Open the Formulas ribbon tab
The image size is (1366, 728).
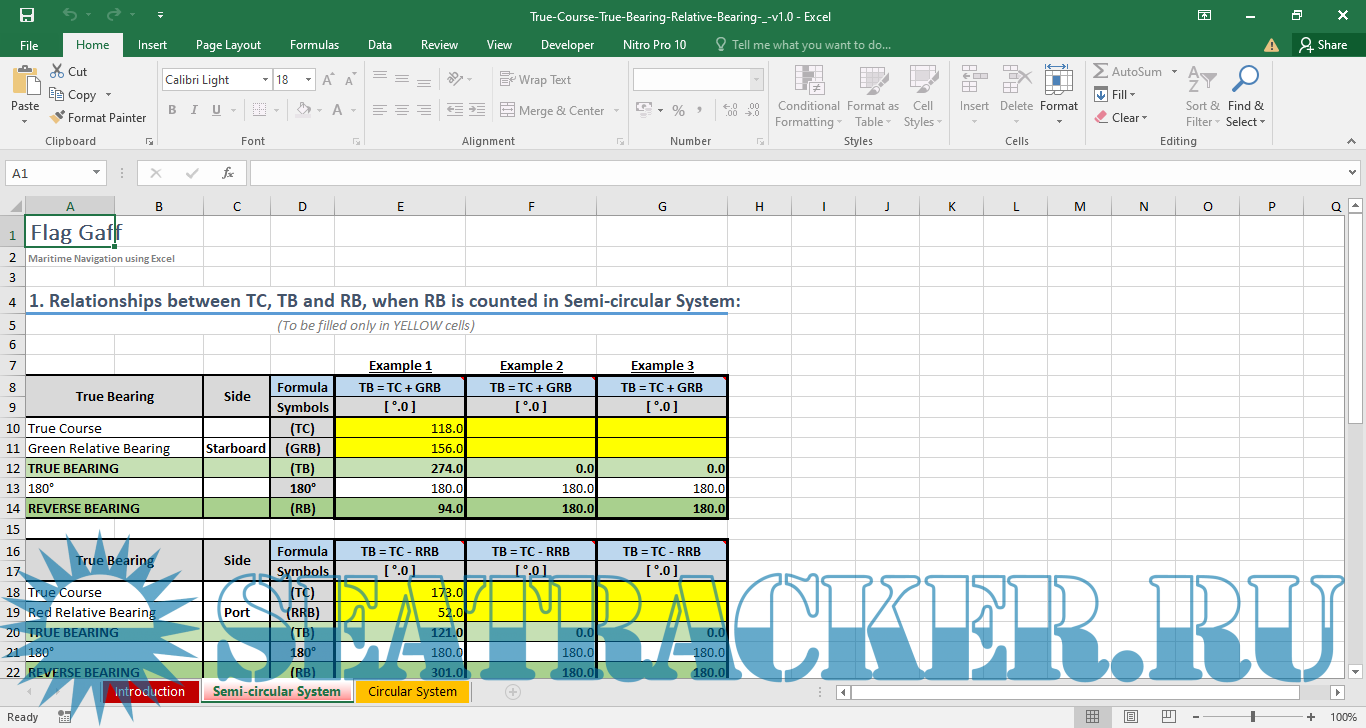click(x=314, y=45)
